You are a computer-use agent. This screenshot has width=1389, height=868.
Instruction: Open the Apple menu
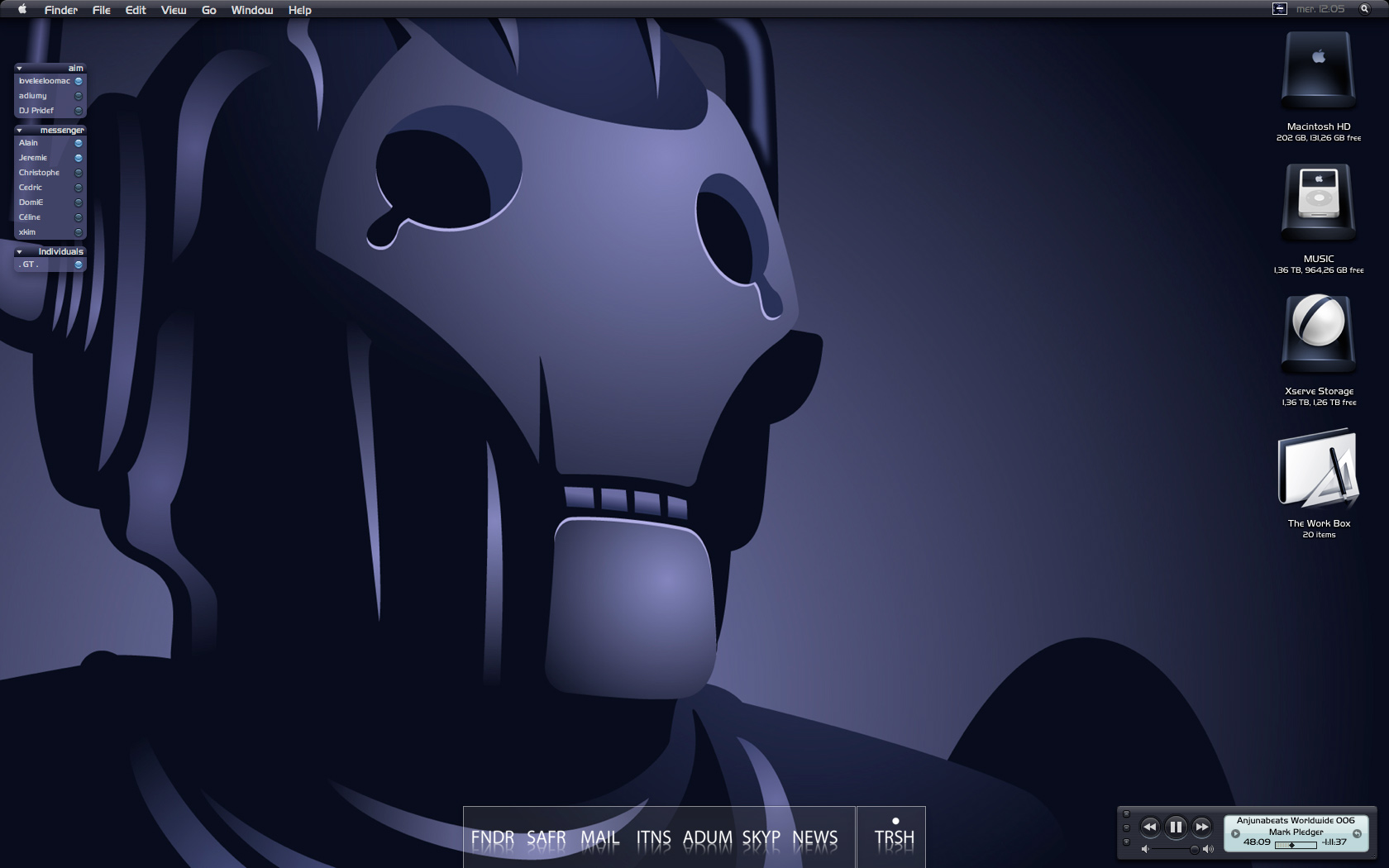(x=22, y=10)
